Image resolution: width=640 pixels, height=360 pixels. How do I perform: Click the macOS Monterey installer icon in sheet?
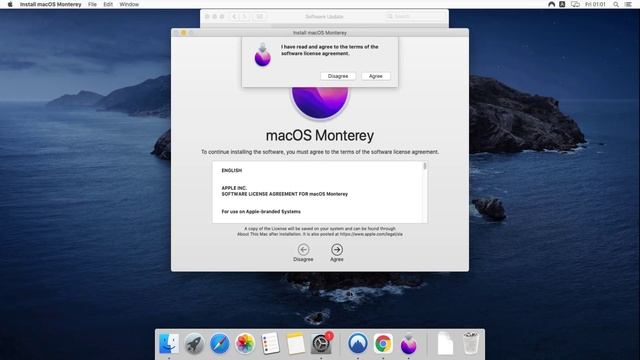tap(262, 55)
